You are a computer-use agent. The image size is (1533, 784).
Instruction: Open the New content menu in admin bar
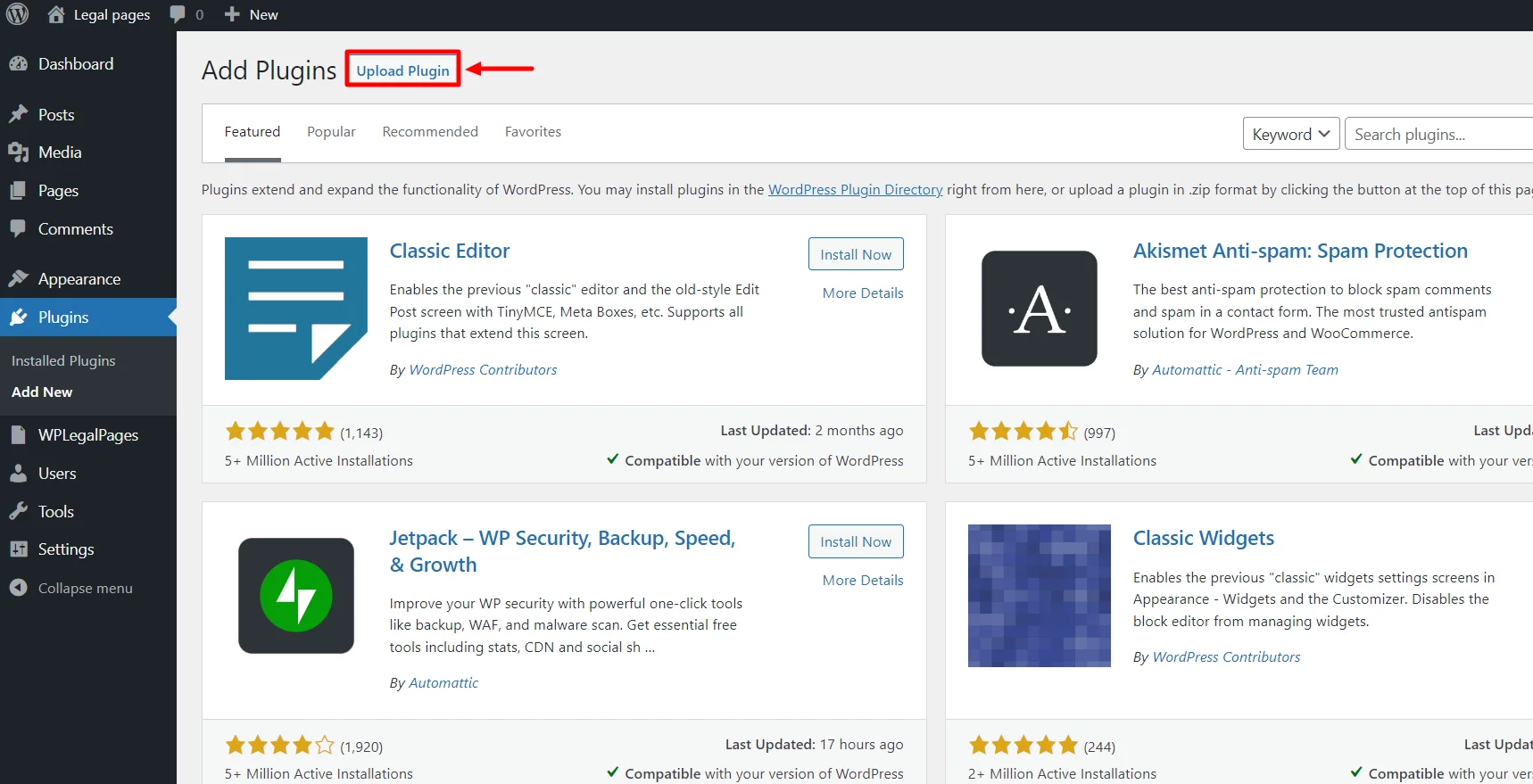coord(252,14)
